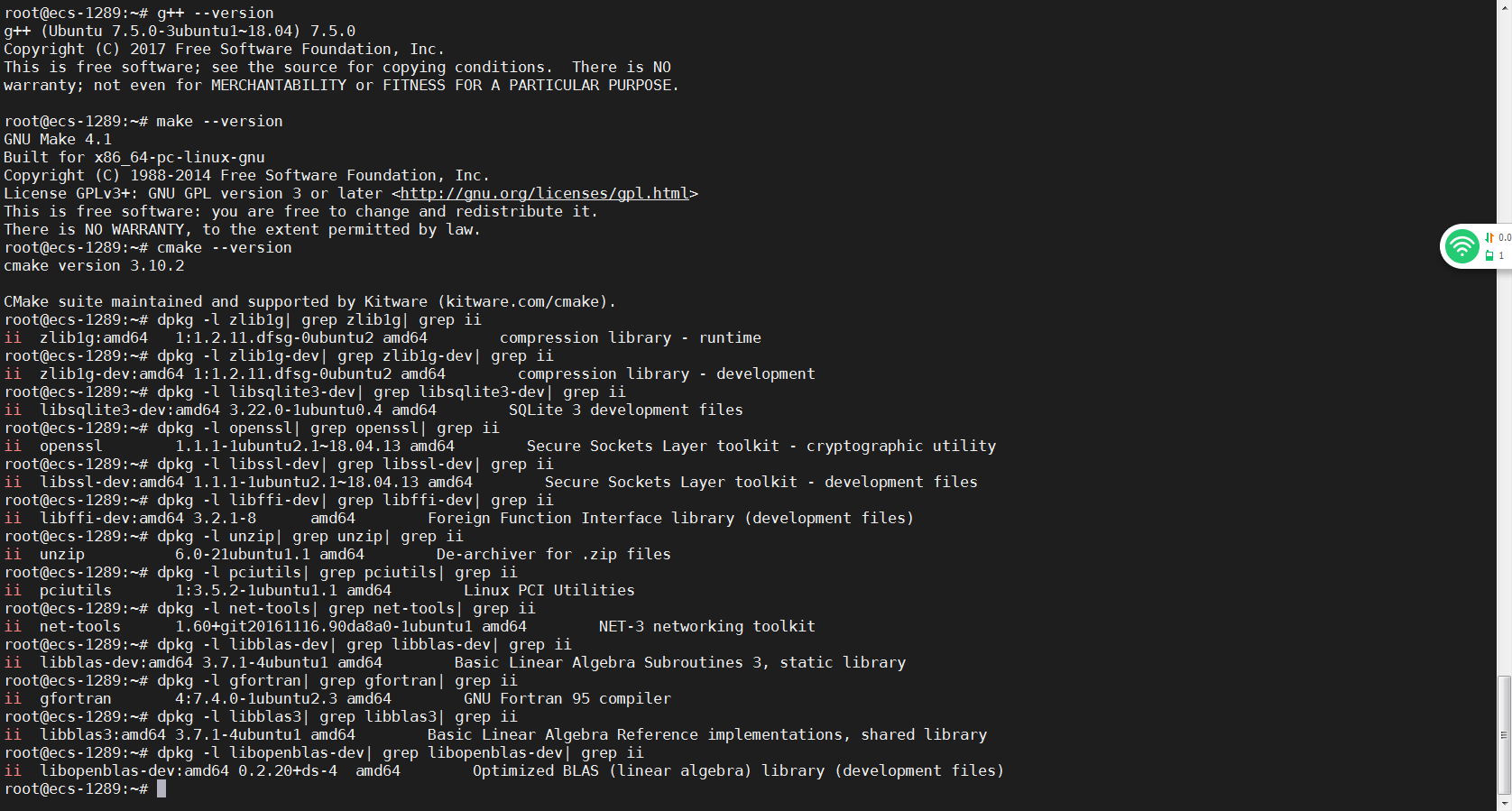The width and height of the screenshot is (1512, 811).
Task: Click the 'GNU Fortran 95 compiler' description text
Action: click(x=567, y=698)
